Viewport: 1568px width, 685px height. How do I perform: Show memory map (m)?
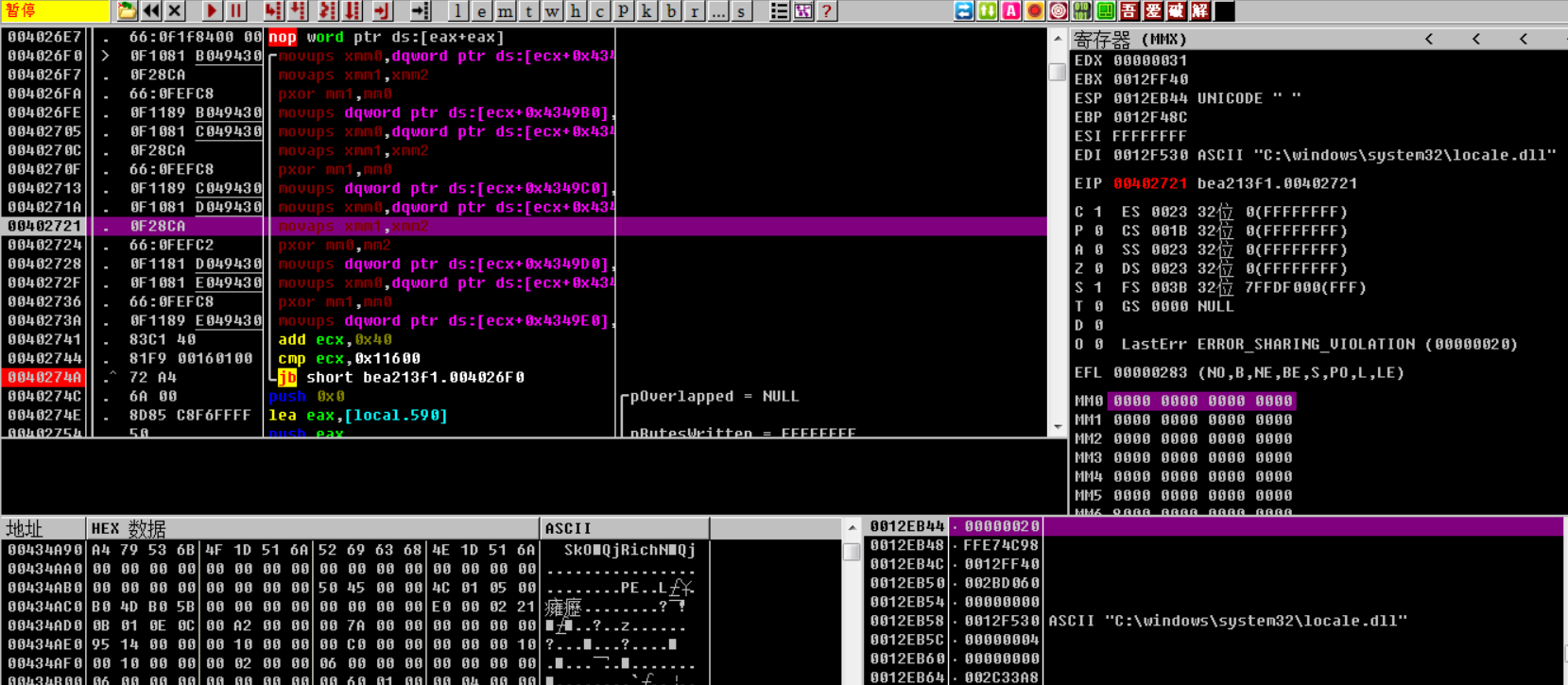pyautogui.click(x=506, y=11)
